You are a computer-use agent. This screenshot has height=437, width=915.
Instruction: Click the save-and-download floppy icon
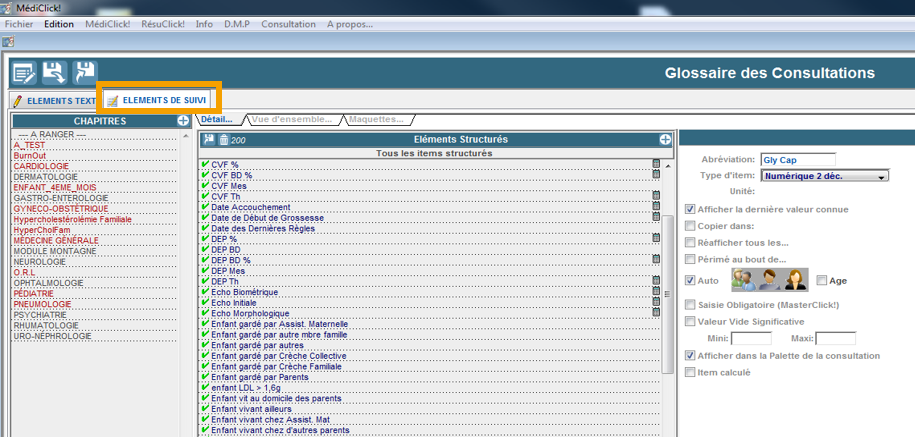(53, 72)
